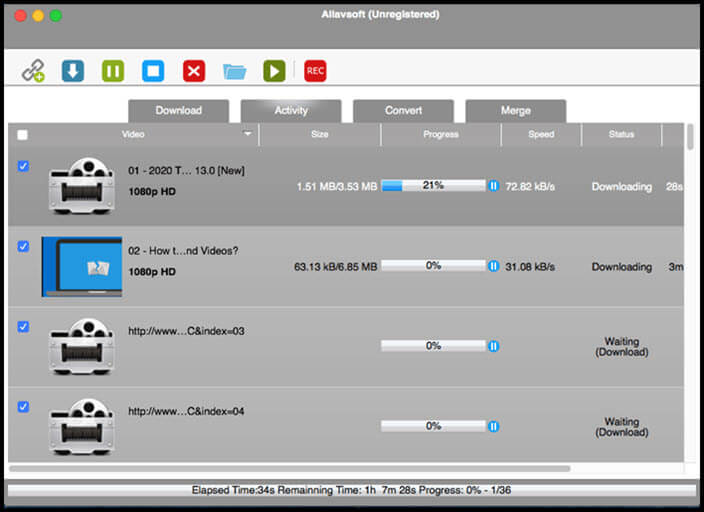Click Waiting (Download) status of index=03
This screenshot has width=704, height=512.
click(x=622, y=347)
